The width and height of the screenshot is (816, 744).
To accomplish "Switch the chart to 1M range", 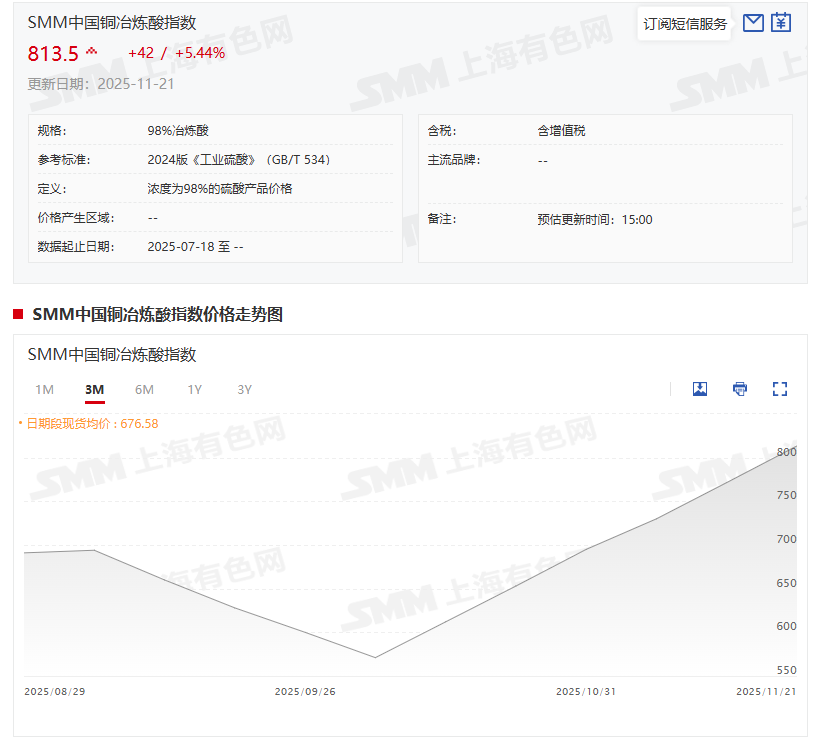I will pos(44,390).
